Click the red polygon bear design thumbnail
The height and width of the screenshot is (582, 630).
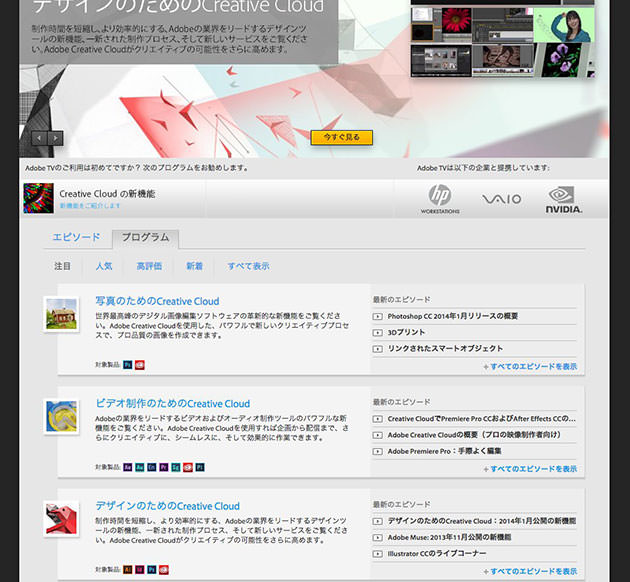point(61,519)
